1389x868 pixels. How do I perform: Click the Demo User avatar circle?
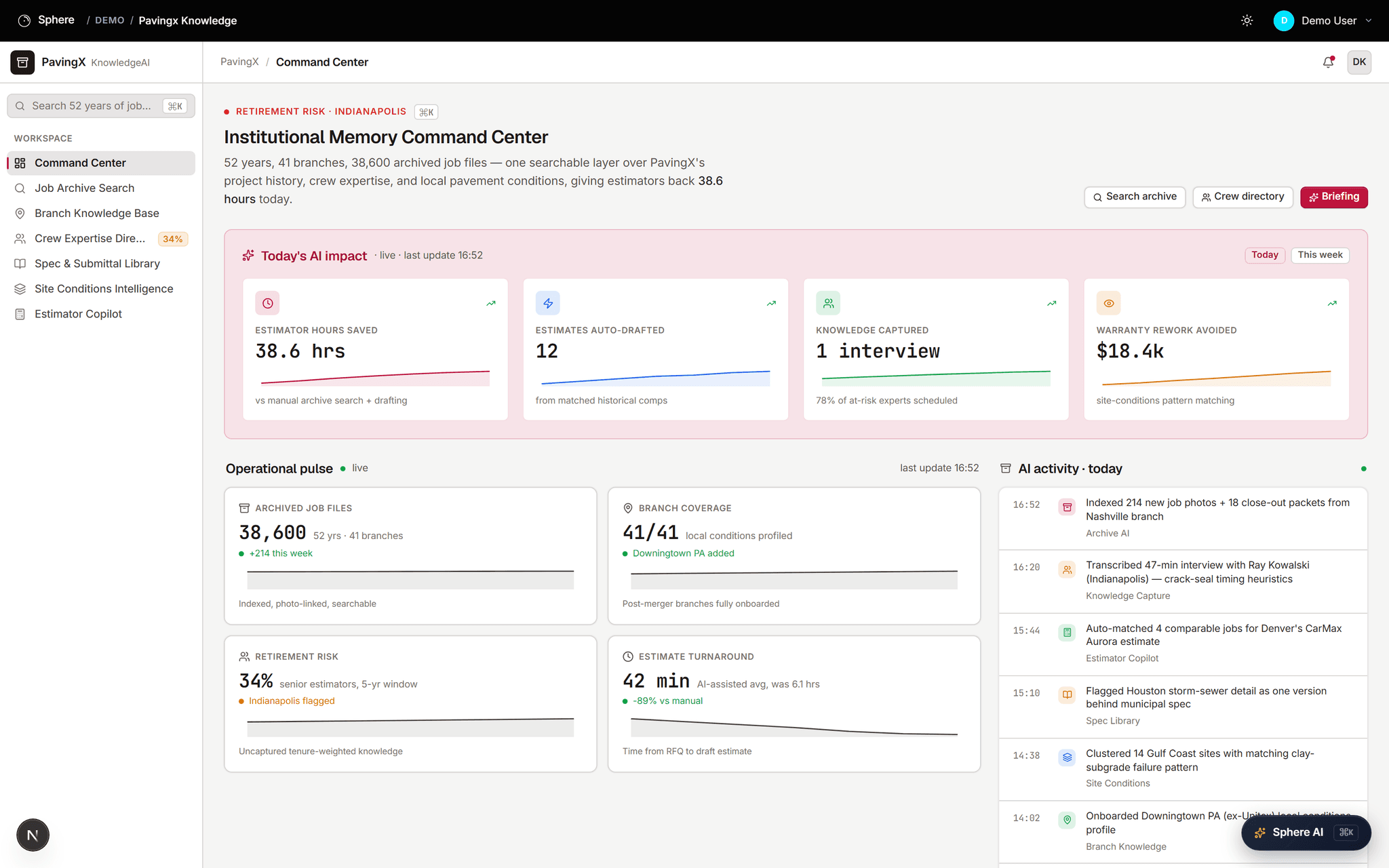1283,20
